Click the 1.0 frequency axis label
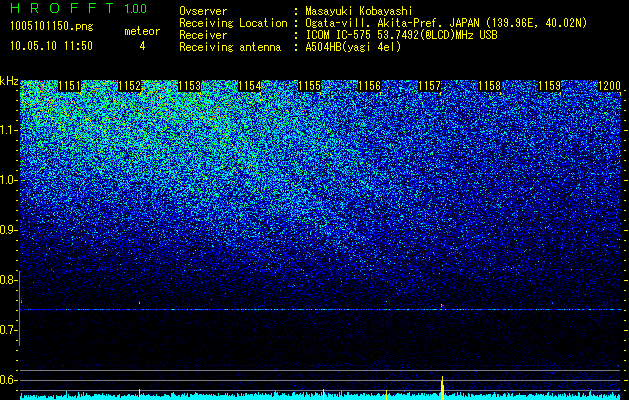 point(8,181)
